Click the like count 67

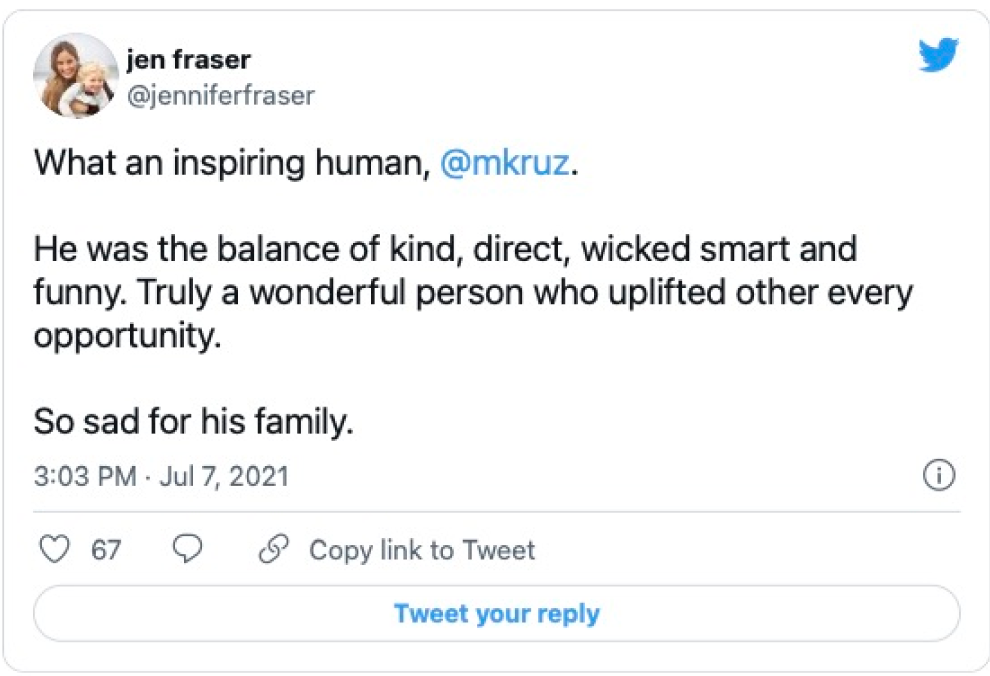pos(106,550)
